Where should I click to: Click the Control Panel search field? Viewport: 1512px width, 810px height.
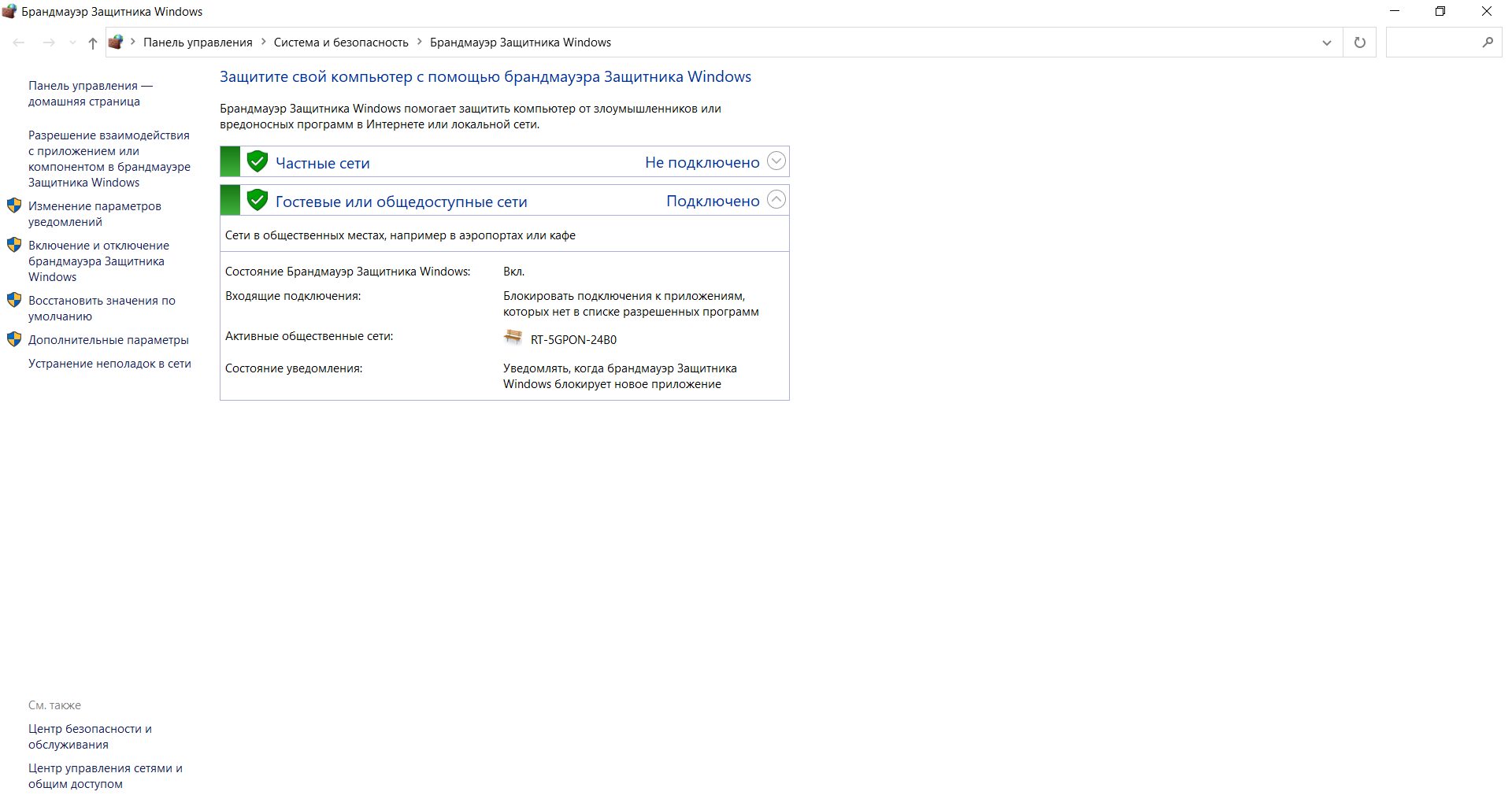pos(1433,43)
